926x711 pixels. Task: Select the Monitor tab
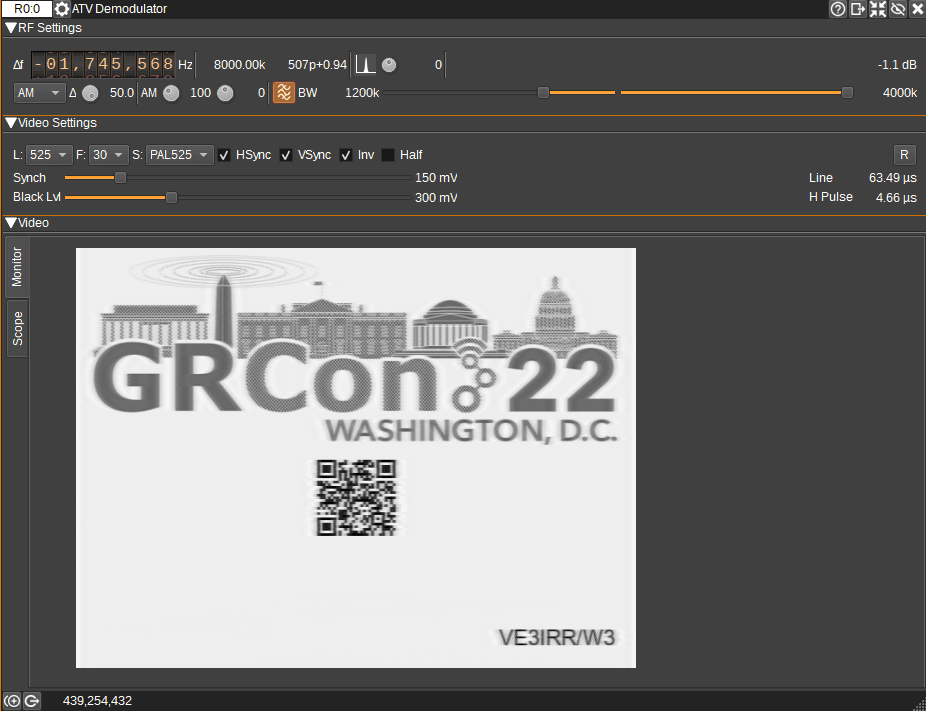[17, 267]
